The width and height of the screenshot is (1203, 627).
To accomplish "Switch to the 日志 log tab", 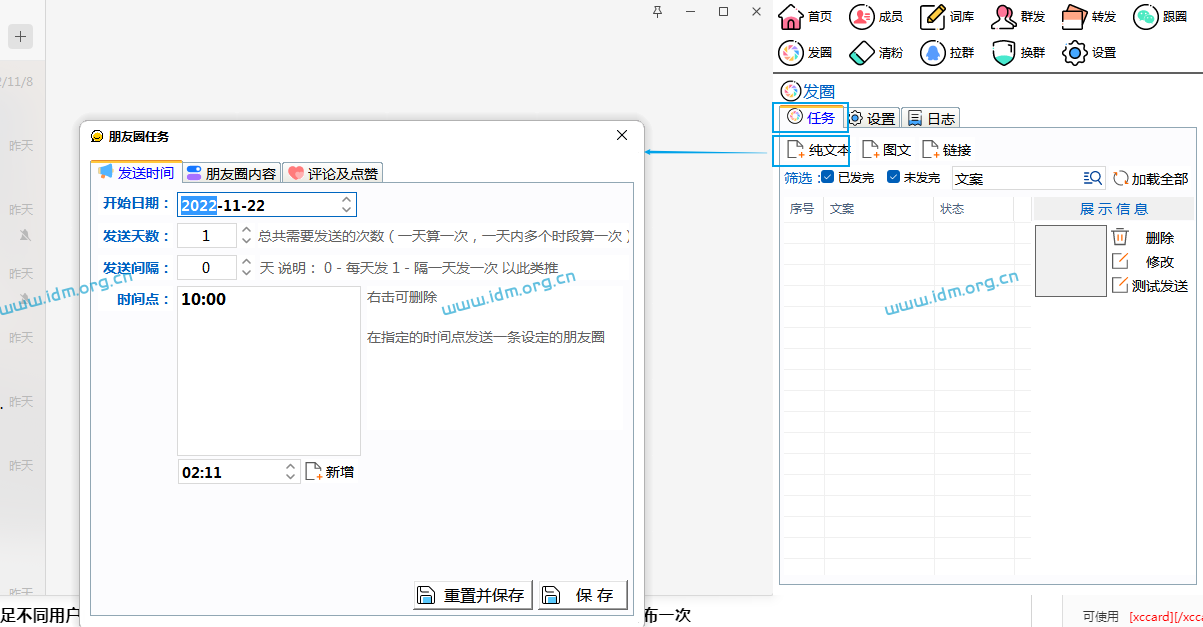I will click(x=931, y=118).
